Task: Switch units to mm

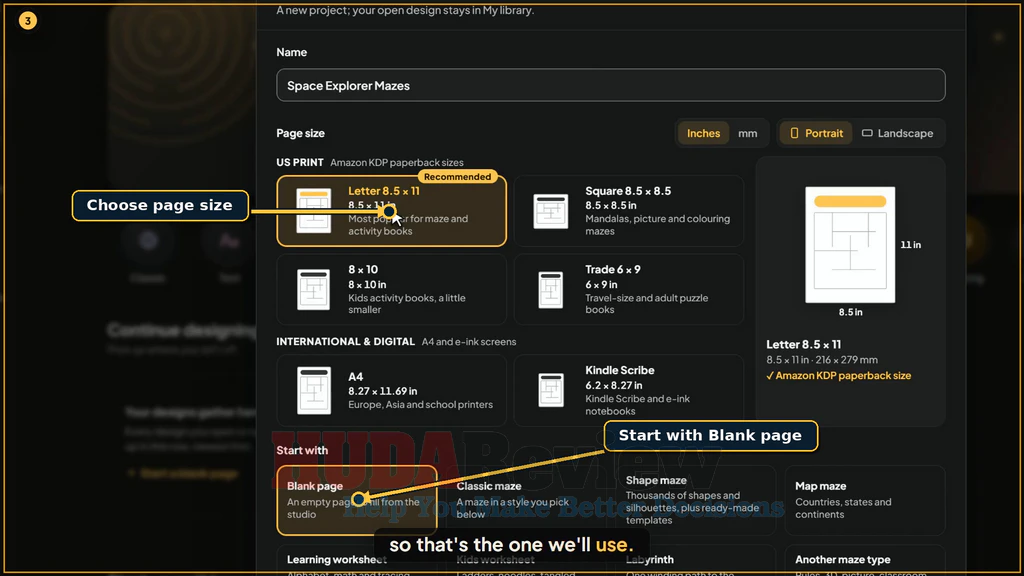Action: click(748, 133)
